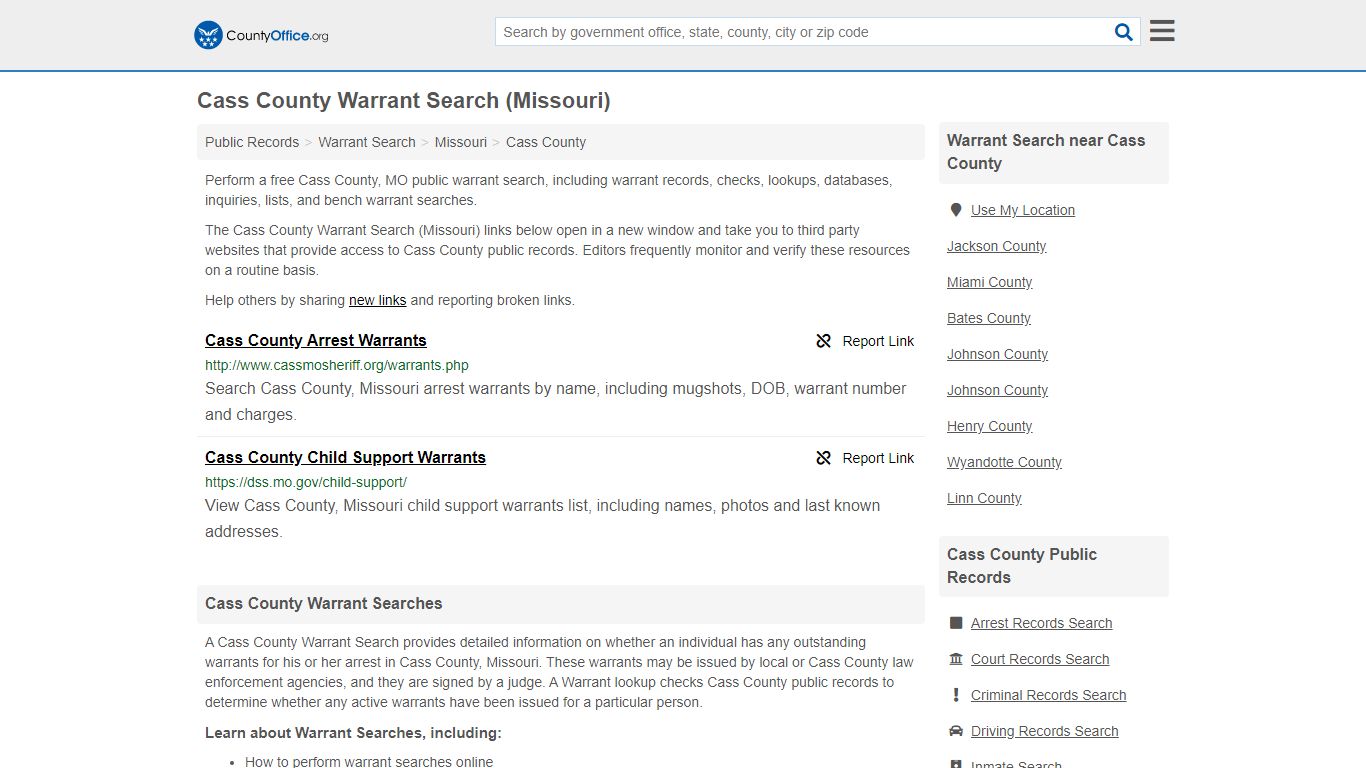Open the hamburger menu icon
The image size is (1366, 768).
click(x=1162, y=31)
